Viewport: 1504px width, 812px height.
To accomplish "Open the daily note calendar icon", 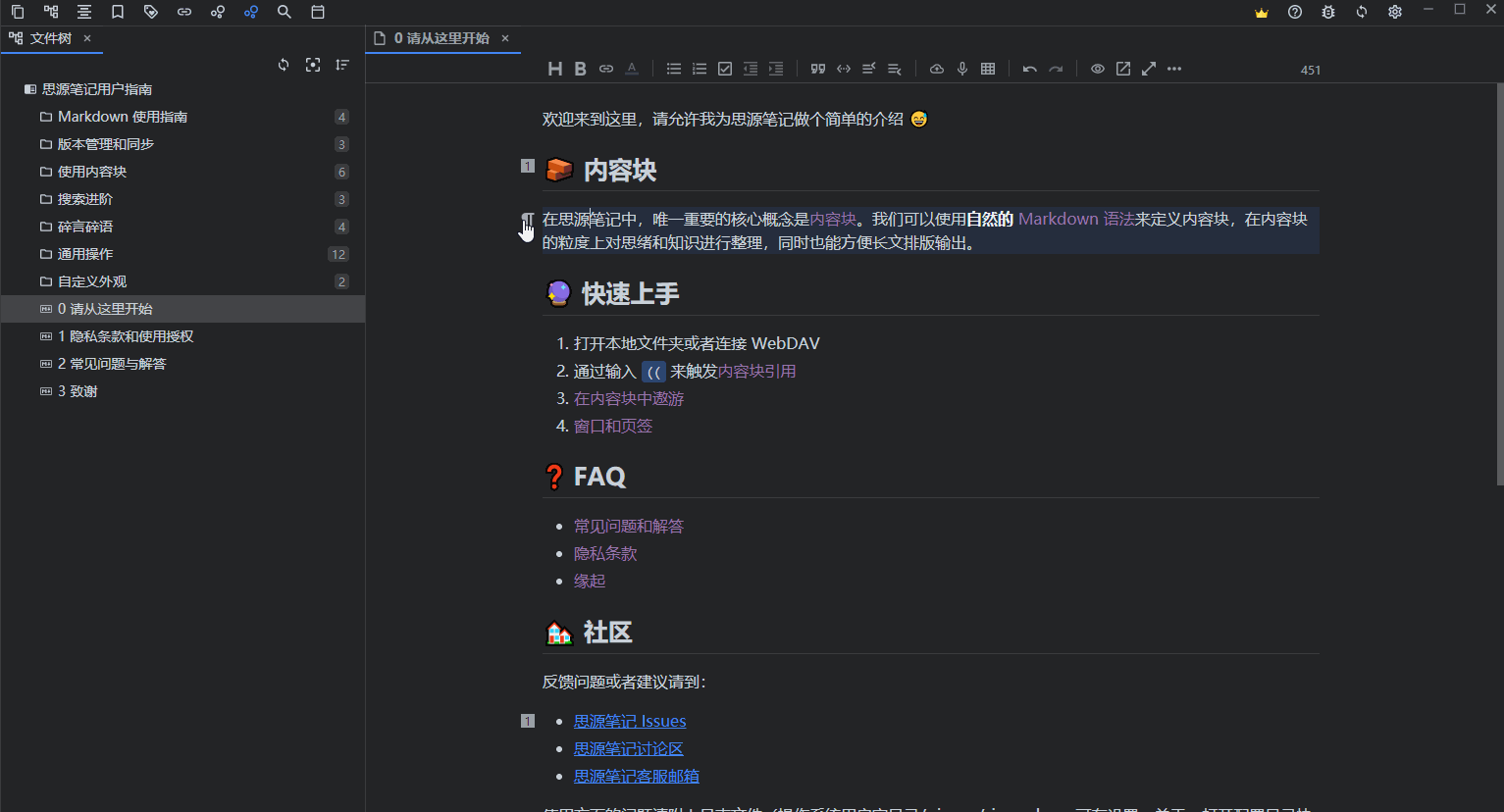I will [x=318, y=12].
